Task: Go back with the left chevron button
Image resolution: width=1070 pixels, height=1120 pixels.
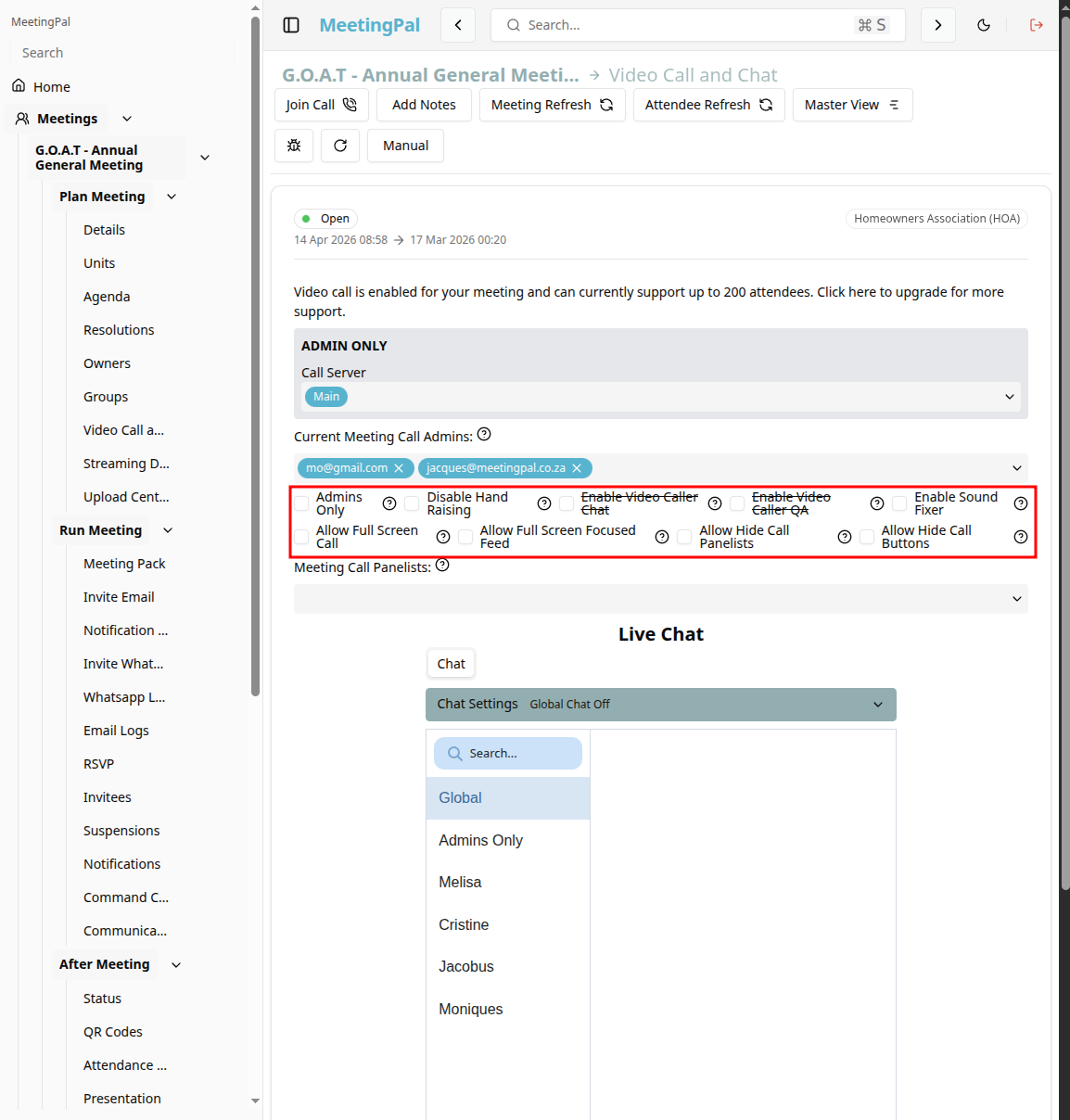Action: point(458,25)
